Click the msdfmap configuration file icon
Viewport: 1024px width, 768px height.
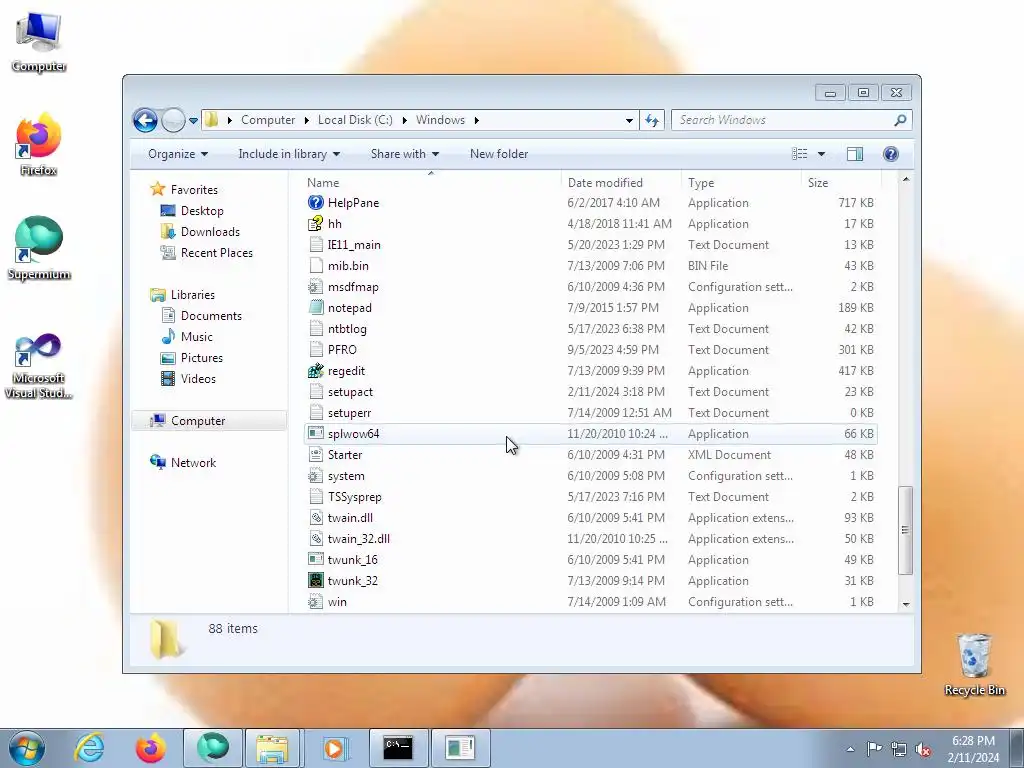click(315, 287)
